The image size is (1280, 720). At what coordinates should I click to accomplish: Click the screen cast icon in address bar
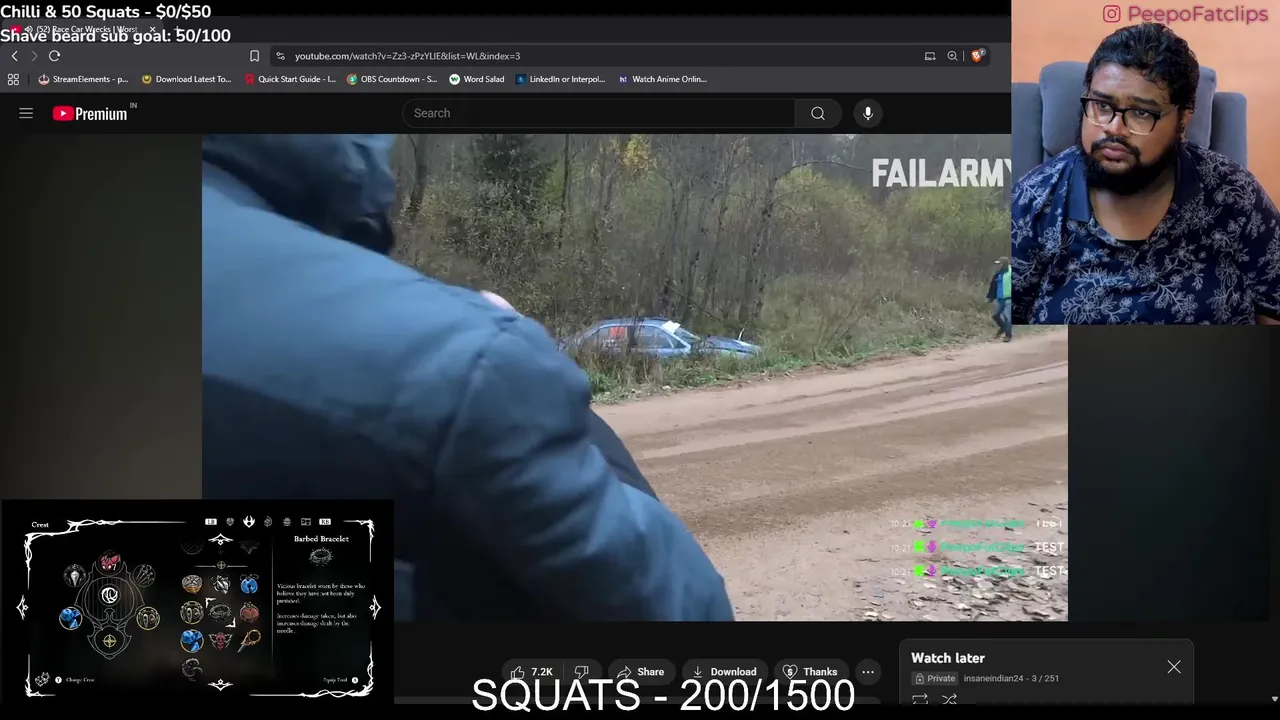(929, 56)
